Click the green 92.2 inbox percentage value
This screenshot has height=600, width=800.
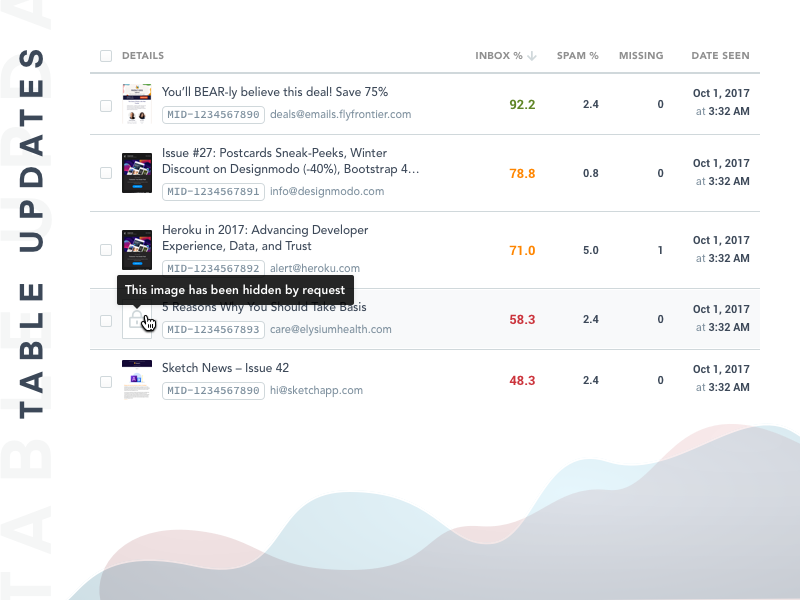tap(522, 104)
